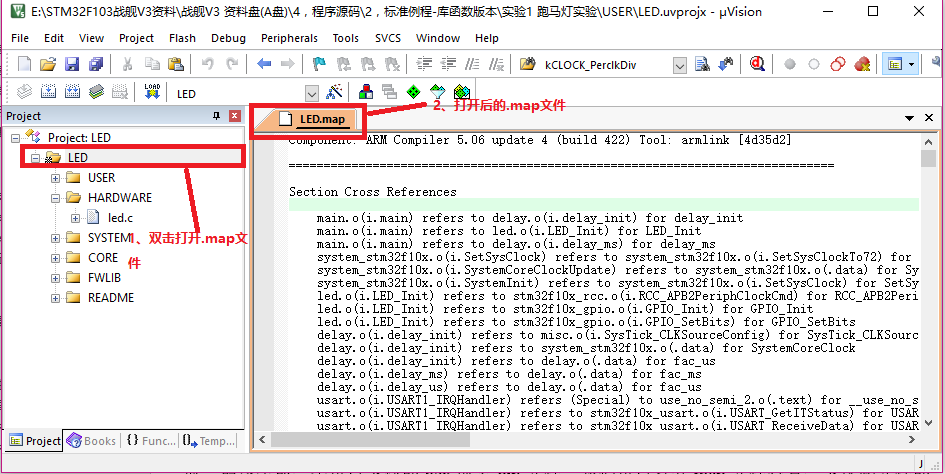Open the File menu
The image size is (945, 474).
click(x=20, y=38)
